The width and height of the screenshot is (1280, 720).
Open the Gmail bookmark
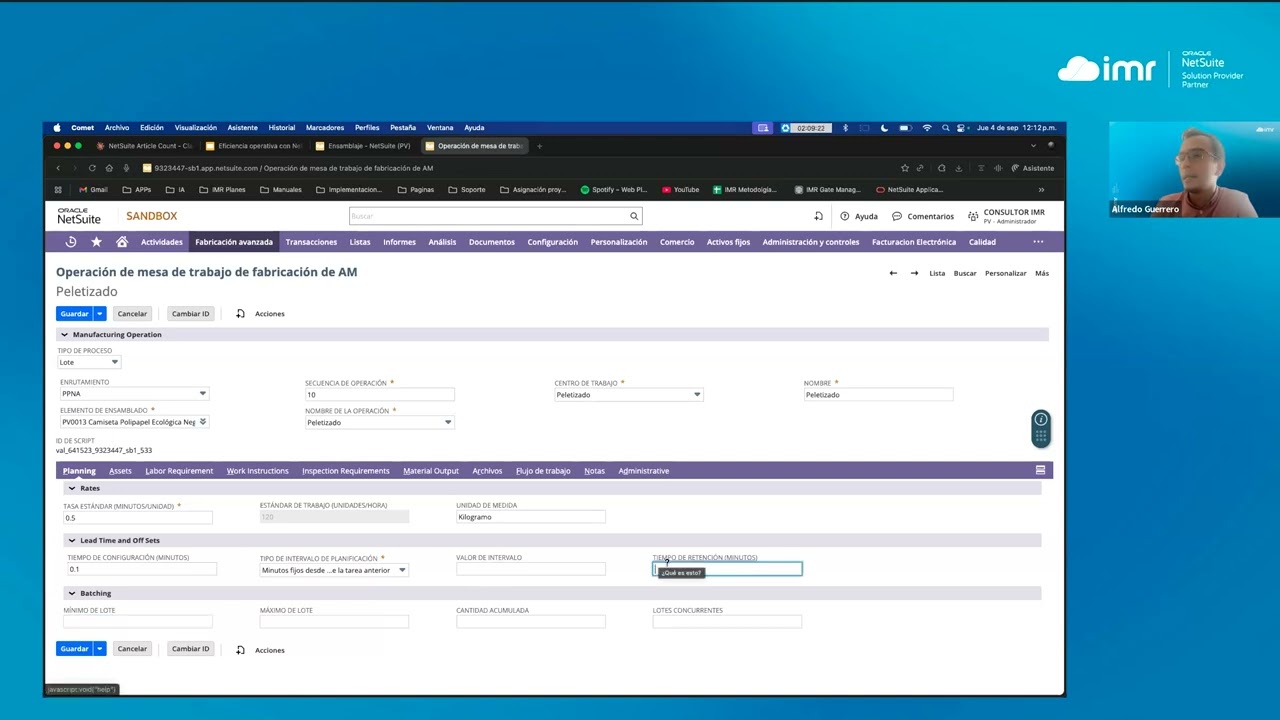click(93, 189)
